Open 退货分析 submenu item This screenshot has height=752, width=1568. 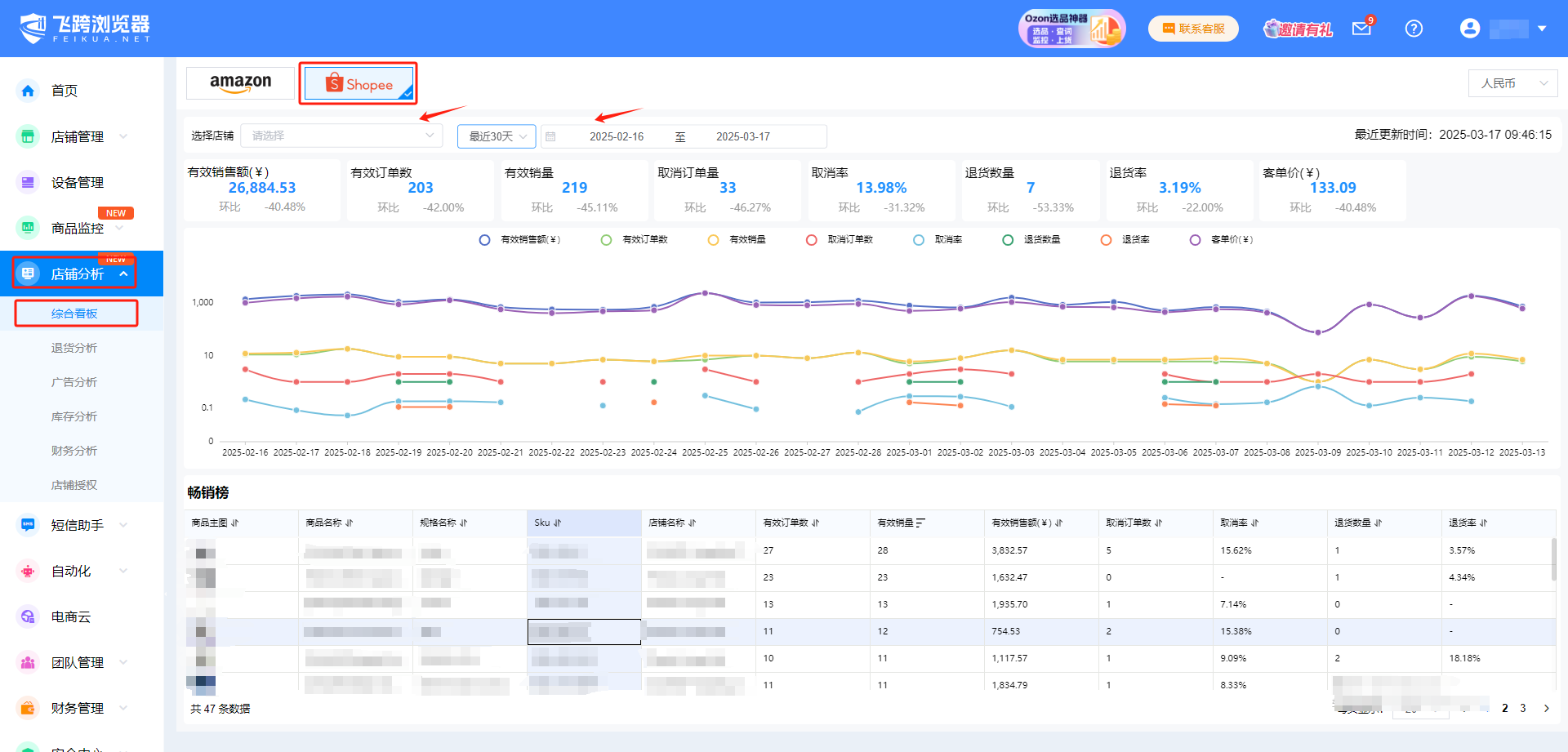click(x=74, y=348)
